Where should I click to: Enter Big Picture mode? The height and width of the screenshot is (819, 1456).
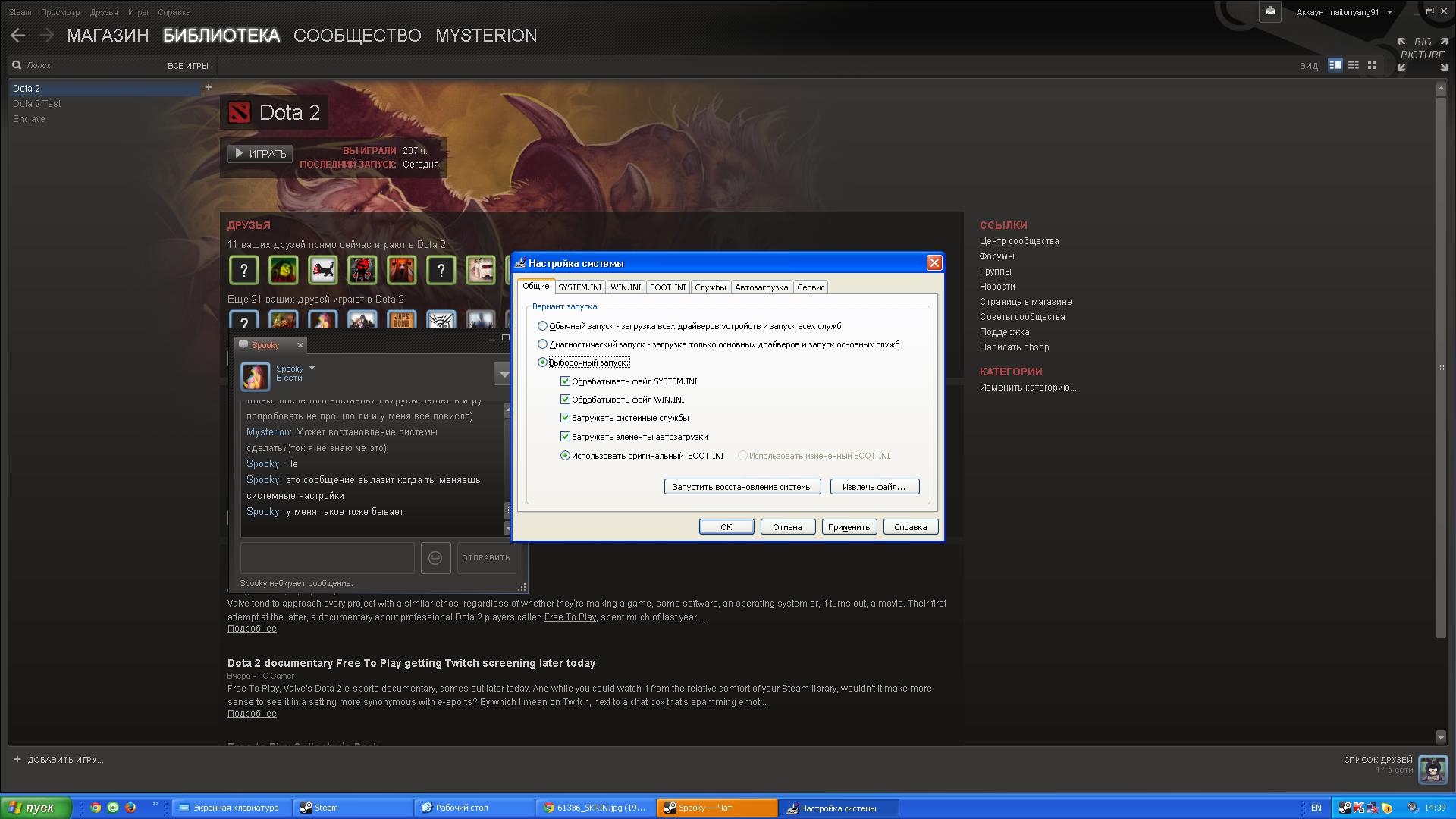coord(1423,55)
